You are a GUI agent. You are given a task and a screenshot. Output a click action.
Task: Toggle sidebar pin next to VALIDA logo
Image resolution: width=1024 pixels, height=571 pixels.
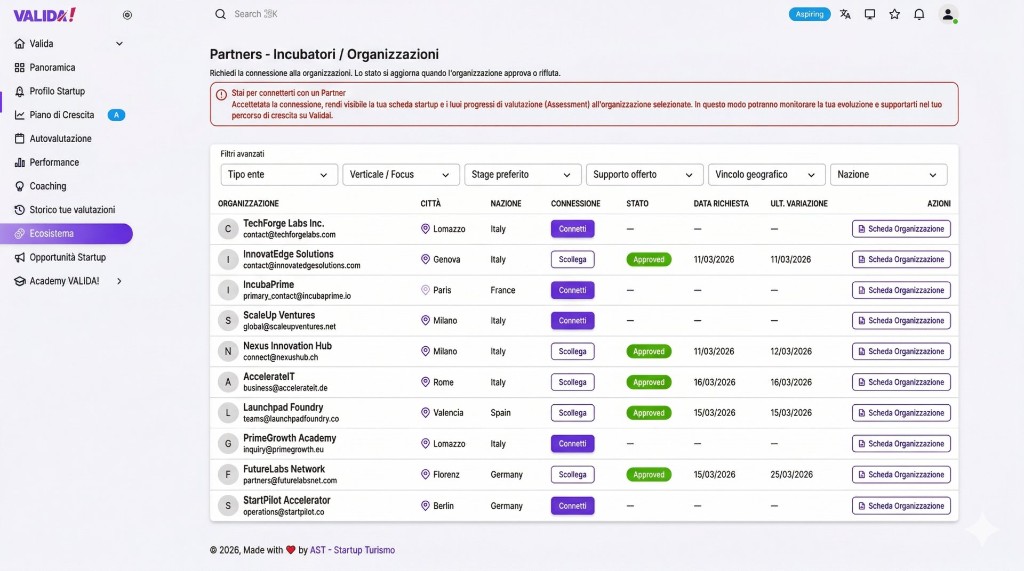click(126, 15)
